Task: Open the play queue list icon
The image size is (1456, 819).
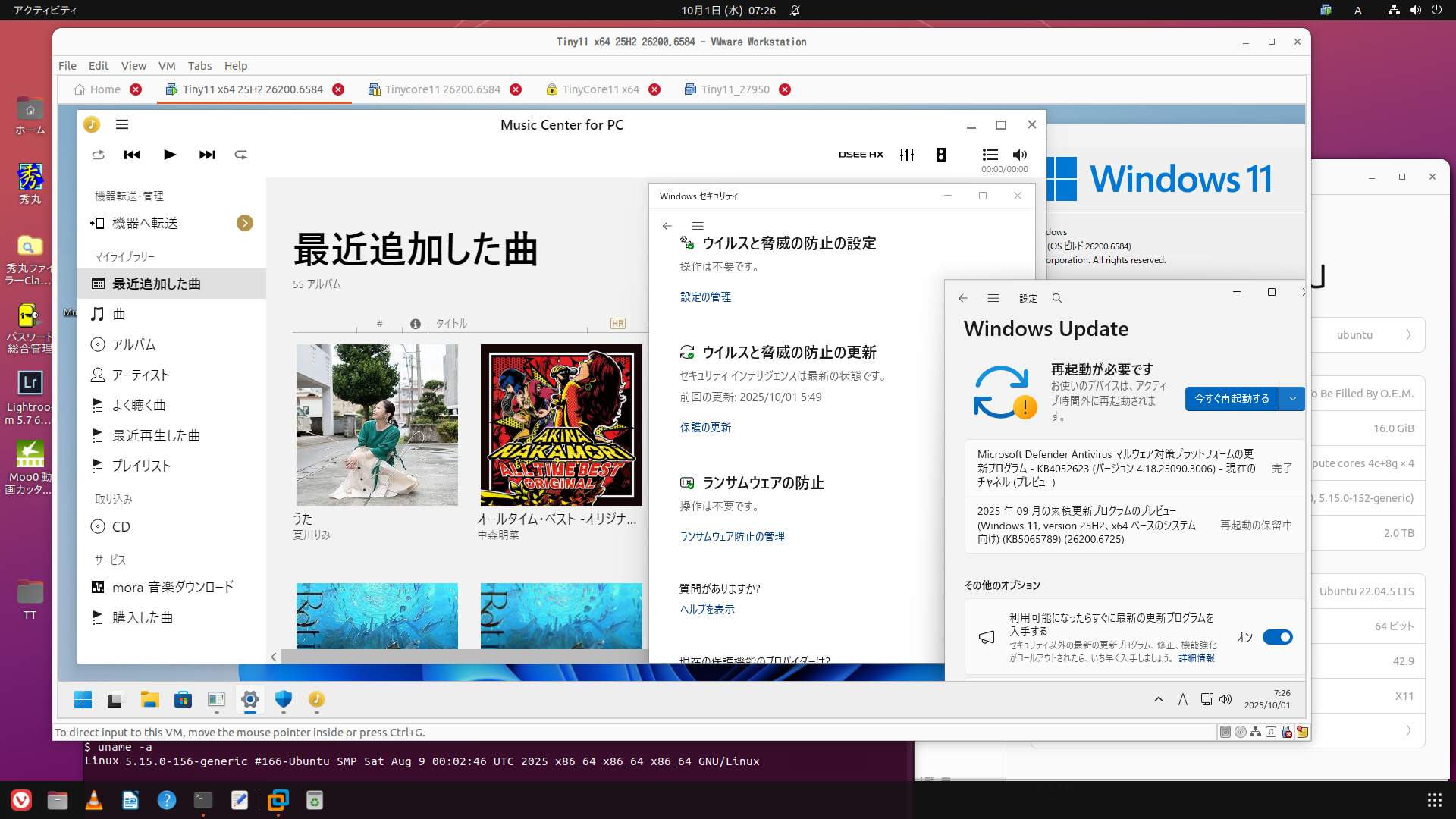Action: pos(990,155)
